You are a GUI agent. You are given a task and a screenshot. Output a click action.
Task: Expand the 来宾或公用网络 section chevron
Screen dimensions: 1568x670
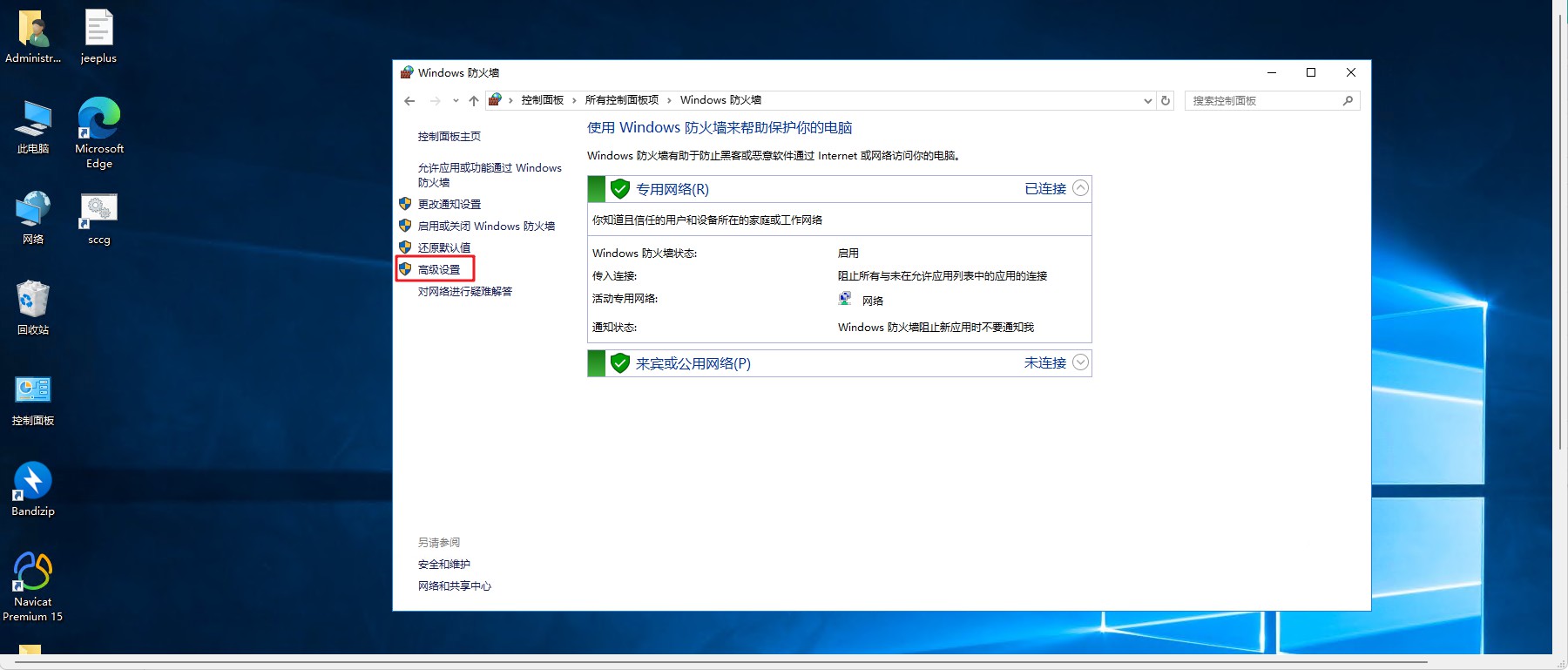click(x=1080, y=362)
